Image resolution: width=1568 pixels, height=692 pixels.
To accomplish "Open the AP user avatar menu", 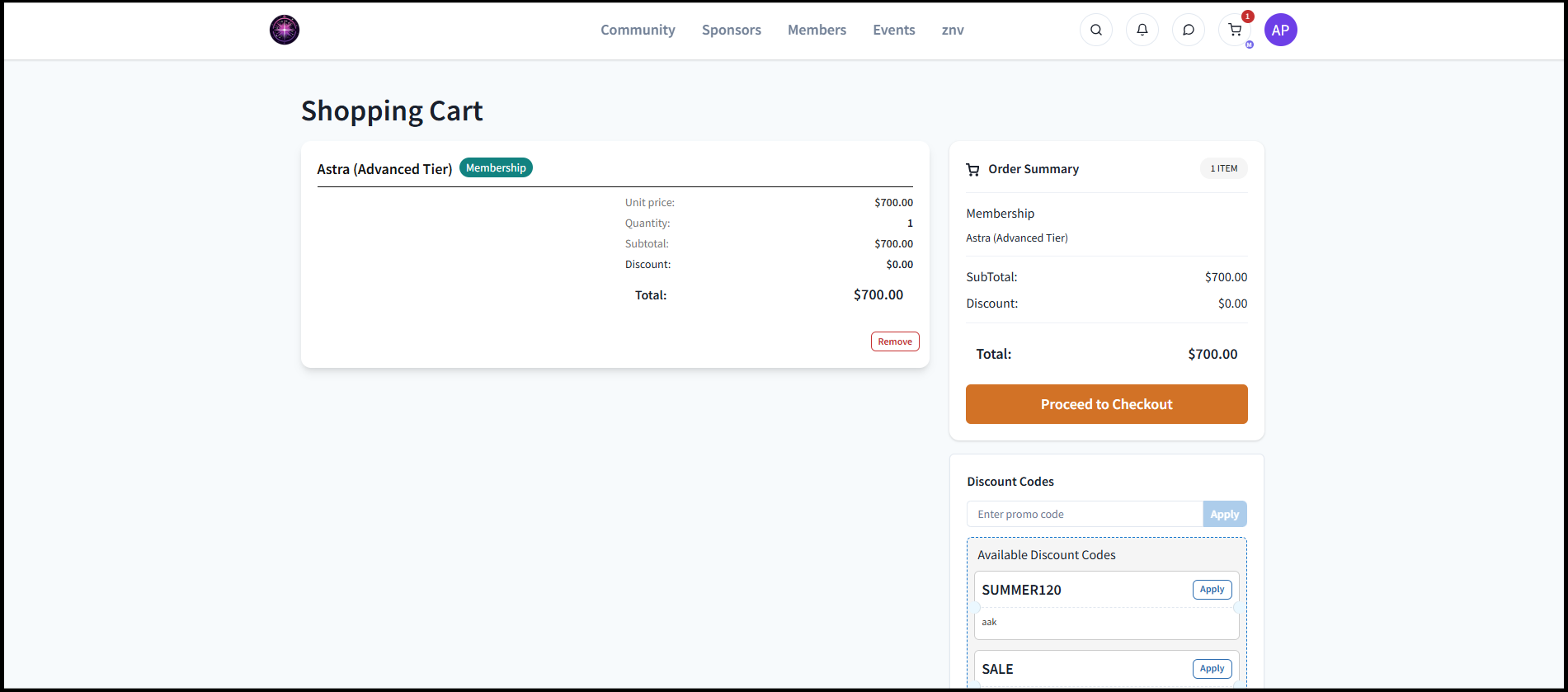I will point(1280,30).
